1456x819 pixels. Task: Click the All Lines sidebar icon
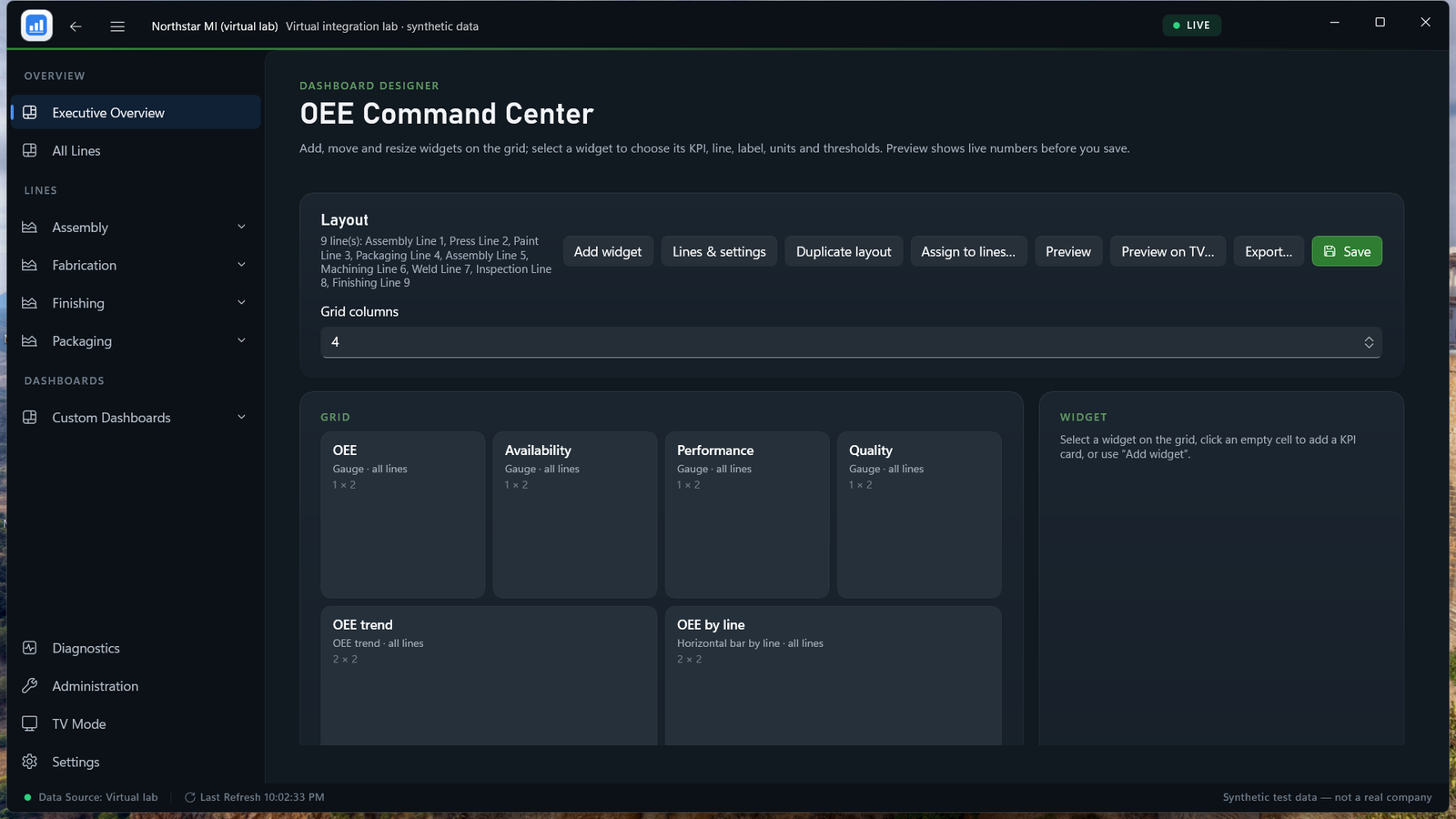(30, 151)
